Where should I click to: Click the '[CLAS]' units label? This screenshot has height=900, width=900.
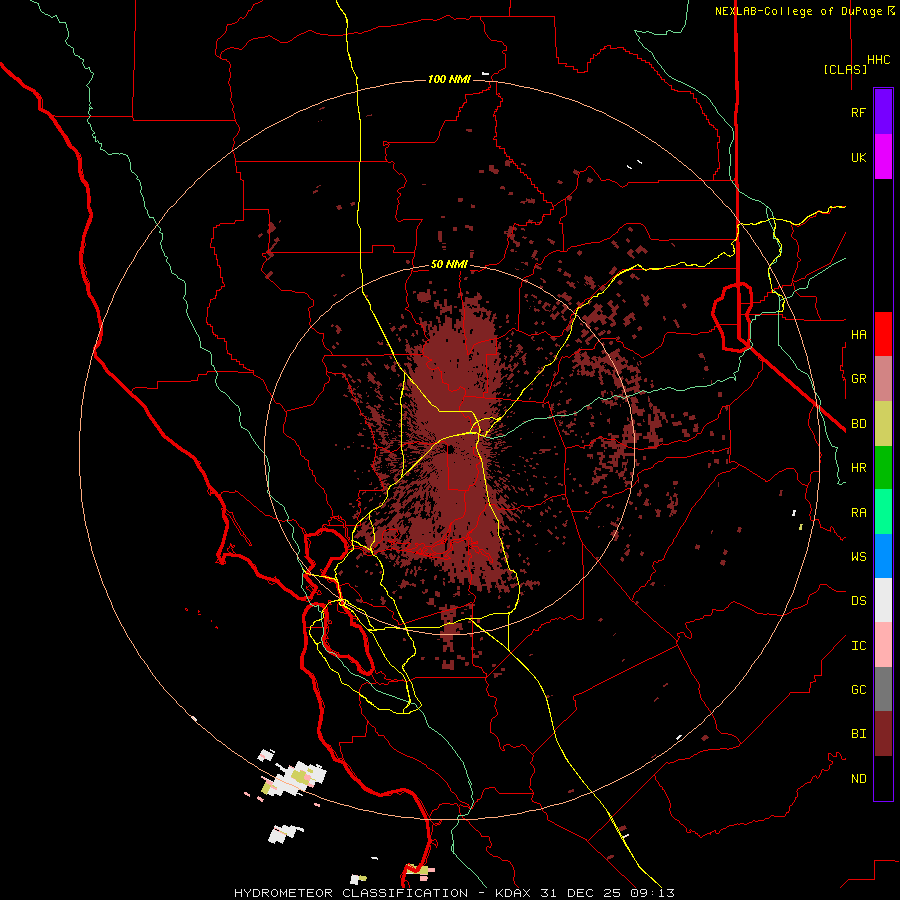point(845,69)
